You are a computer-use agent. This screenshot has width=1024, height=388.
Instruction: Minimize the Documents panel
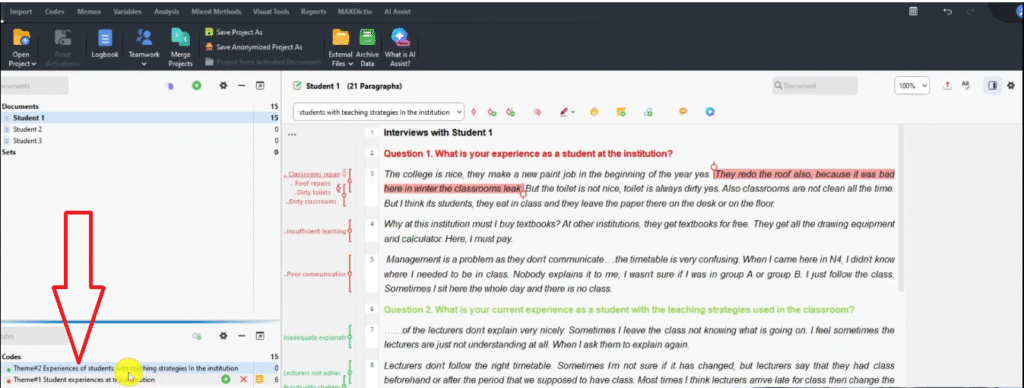tap(241, 86)
